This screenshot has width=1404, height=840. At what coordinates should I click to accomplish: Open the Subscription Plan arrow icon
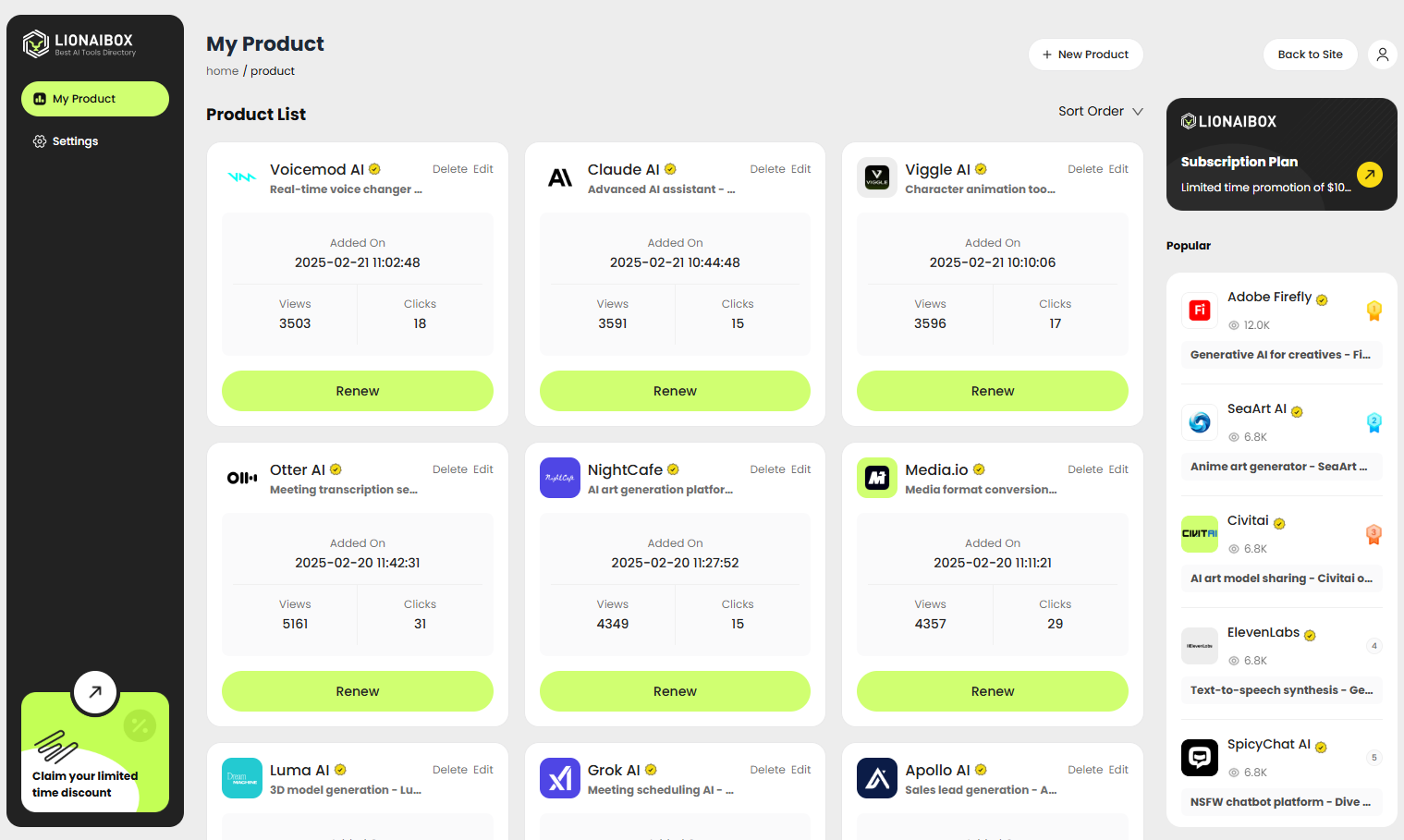tap(1369, 174)
